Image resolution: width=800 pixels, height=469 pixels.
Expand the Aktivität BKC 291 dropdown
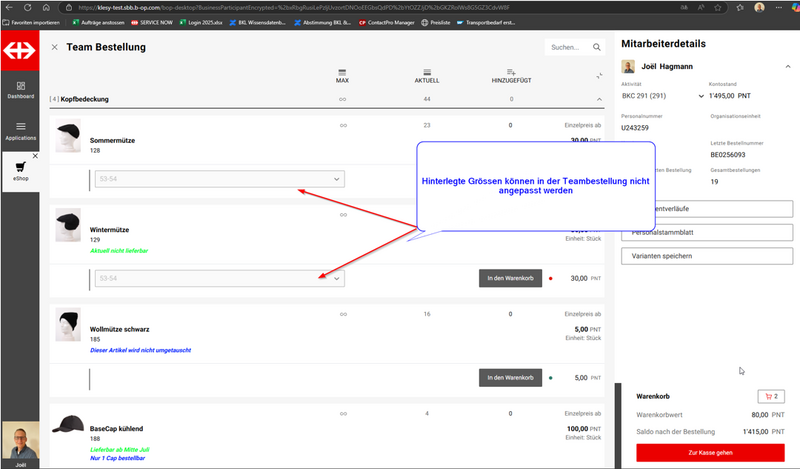coord(701,96)
